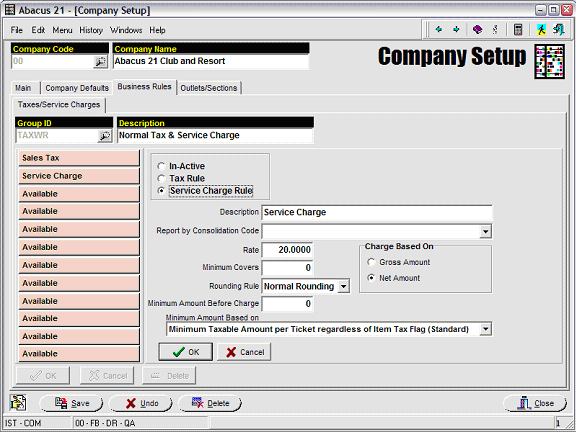Open the Edit menu
The image size is (576, 432).
pyautogui.click(x=38, y=30)
